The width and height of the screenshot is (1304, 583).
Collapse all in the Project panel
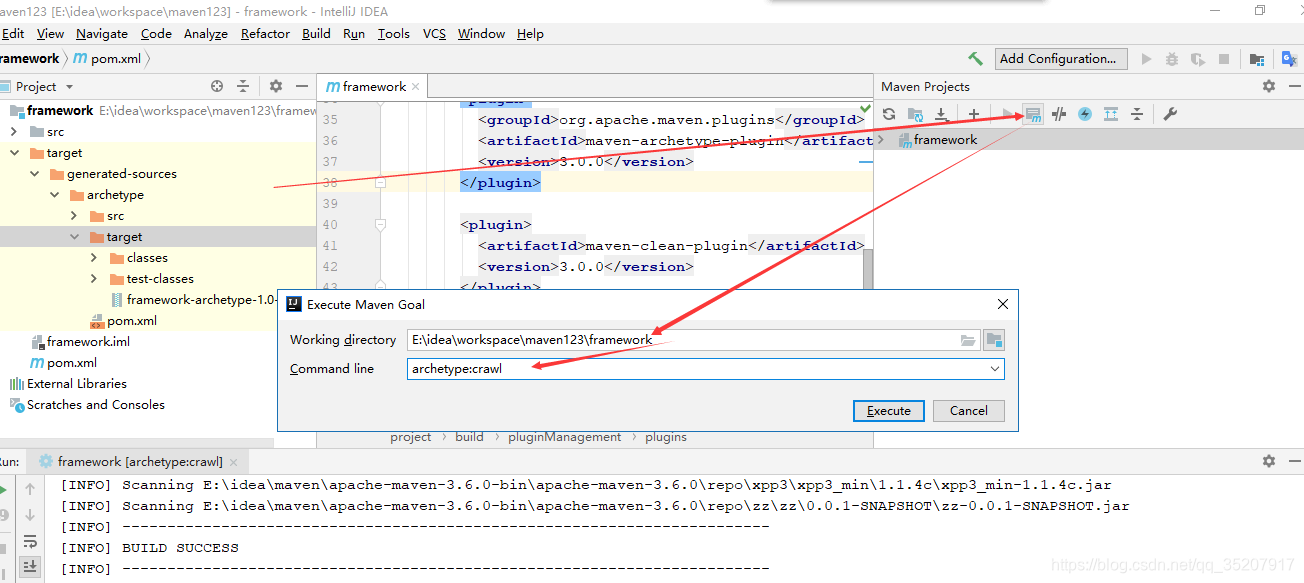[x=243, y=86]
